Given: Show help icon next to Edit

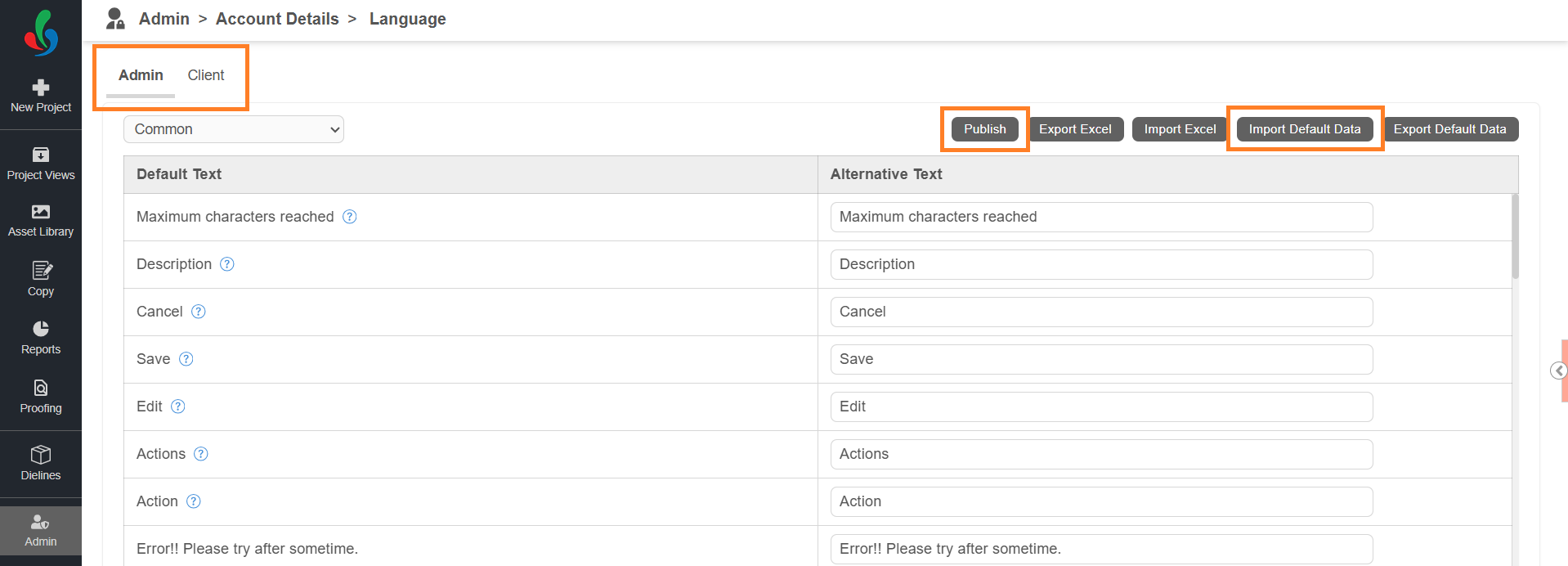Looking at the screenshot, I should [178, 407].
